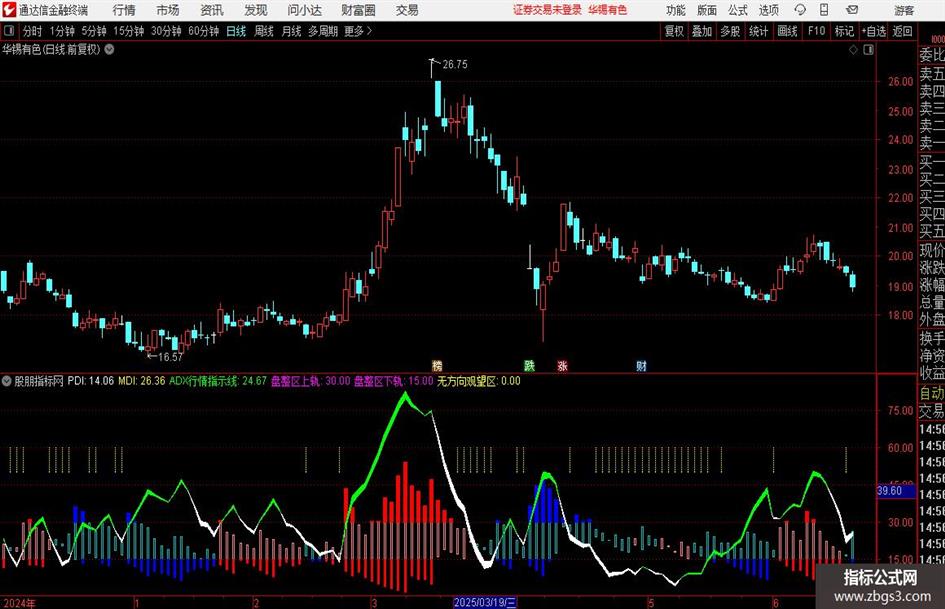Switch to 1分钟 period
945x609 pixels.
[62, 31]
